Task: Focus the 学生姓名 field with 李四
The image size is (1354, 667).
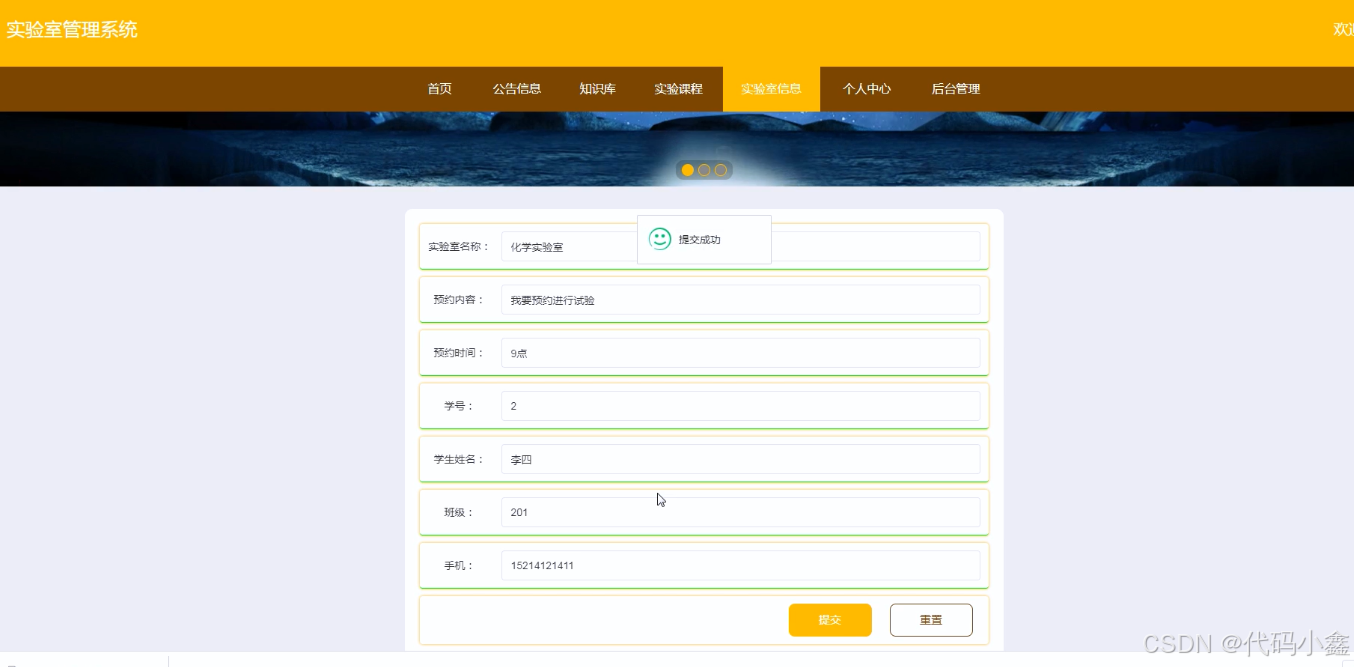Action: [740, 459]
